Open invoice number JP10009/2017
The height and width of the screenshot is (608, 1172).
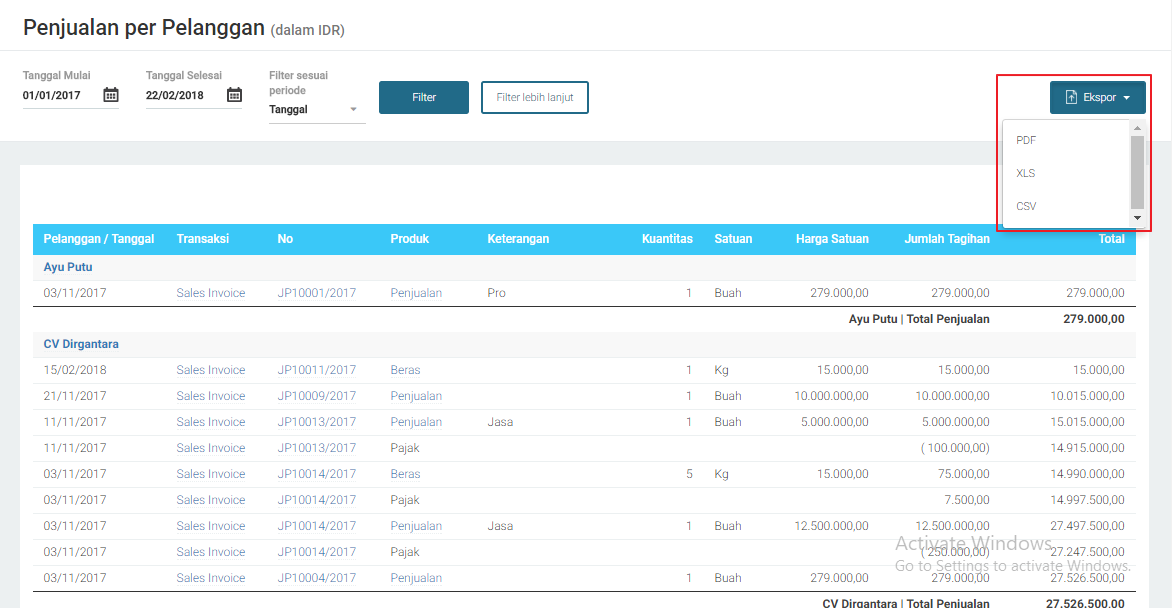(x=317, y=397)
